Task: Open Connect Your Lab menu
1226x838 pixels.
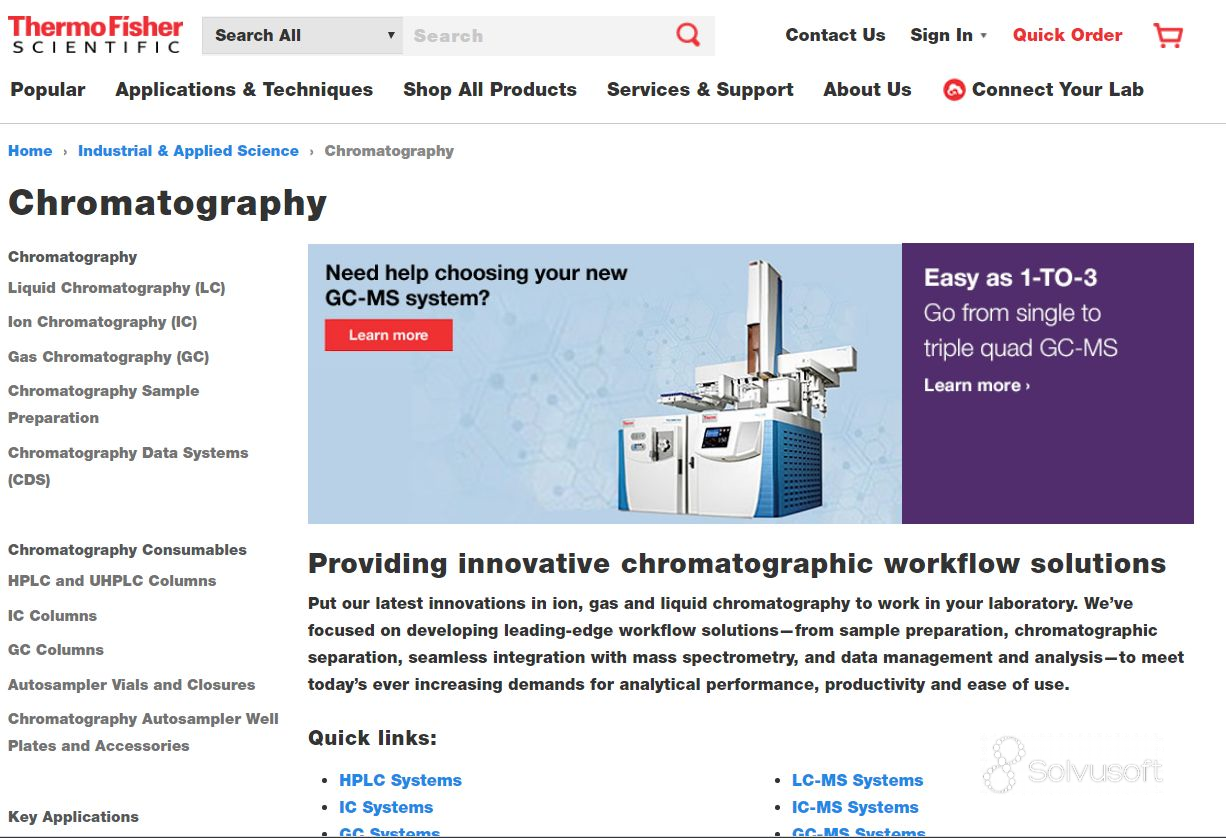Action: pyautogui.click(x=1057, y=89)
